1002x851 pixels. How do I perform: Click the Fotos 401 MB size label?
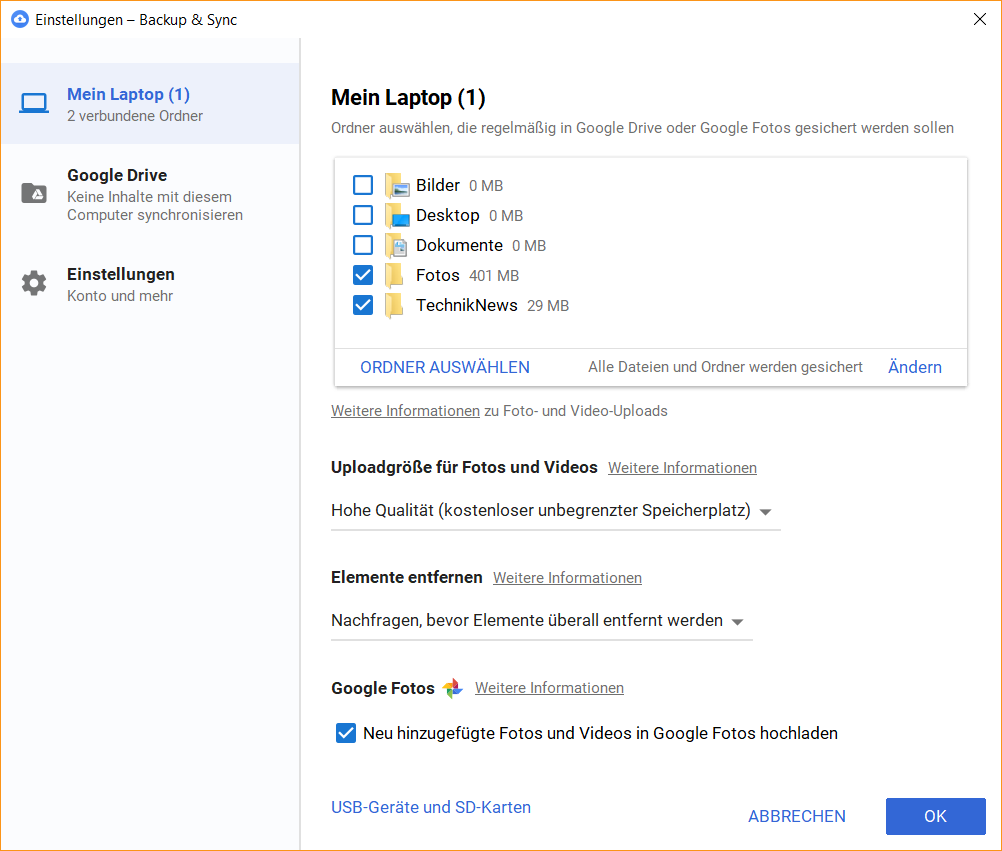(494, 276)
